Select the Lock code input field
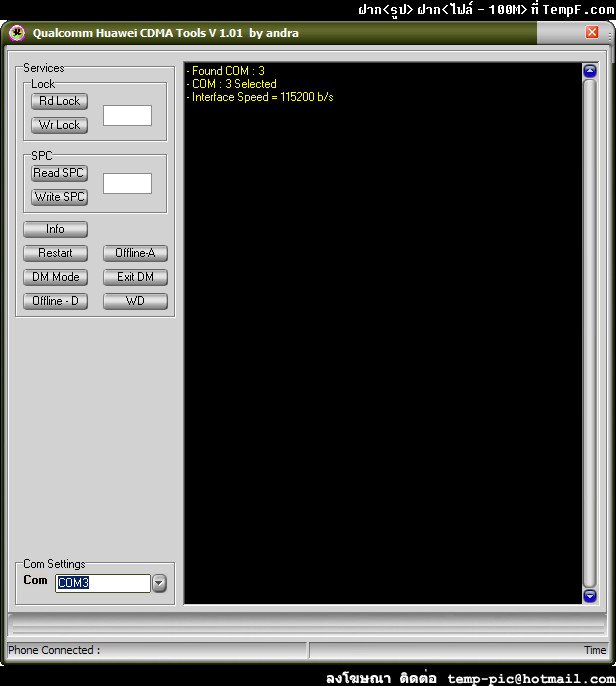The width and height of the screenshot is (616, 686). (127, 116)
